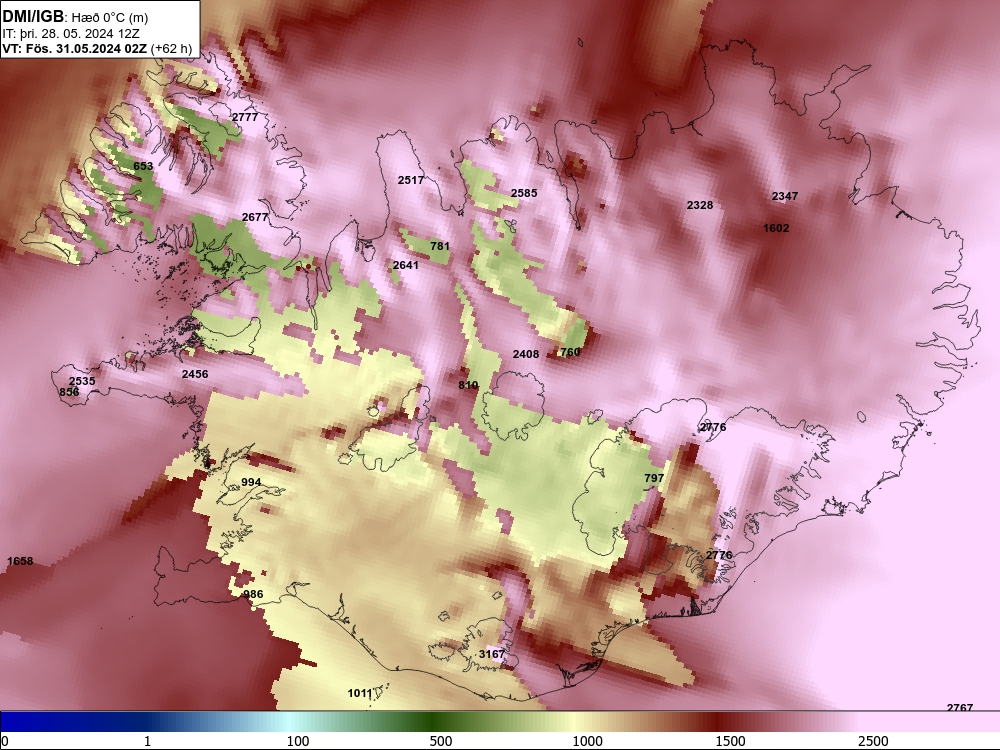Click the 2641 height value

[406, 265]
